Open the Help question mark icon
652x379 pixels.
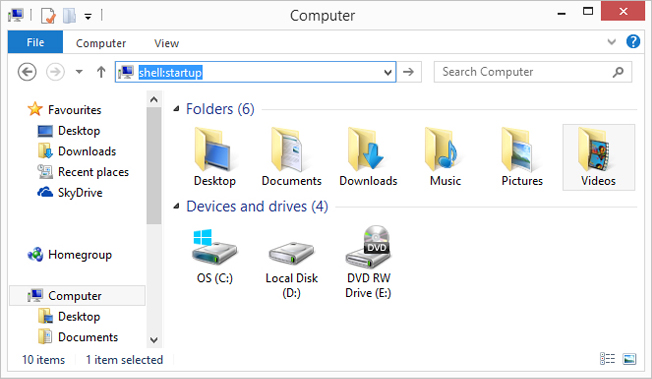pos(633,42)
